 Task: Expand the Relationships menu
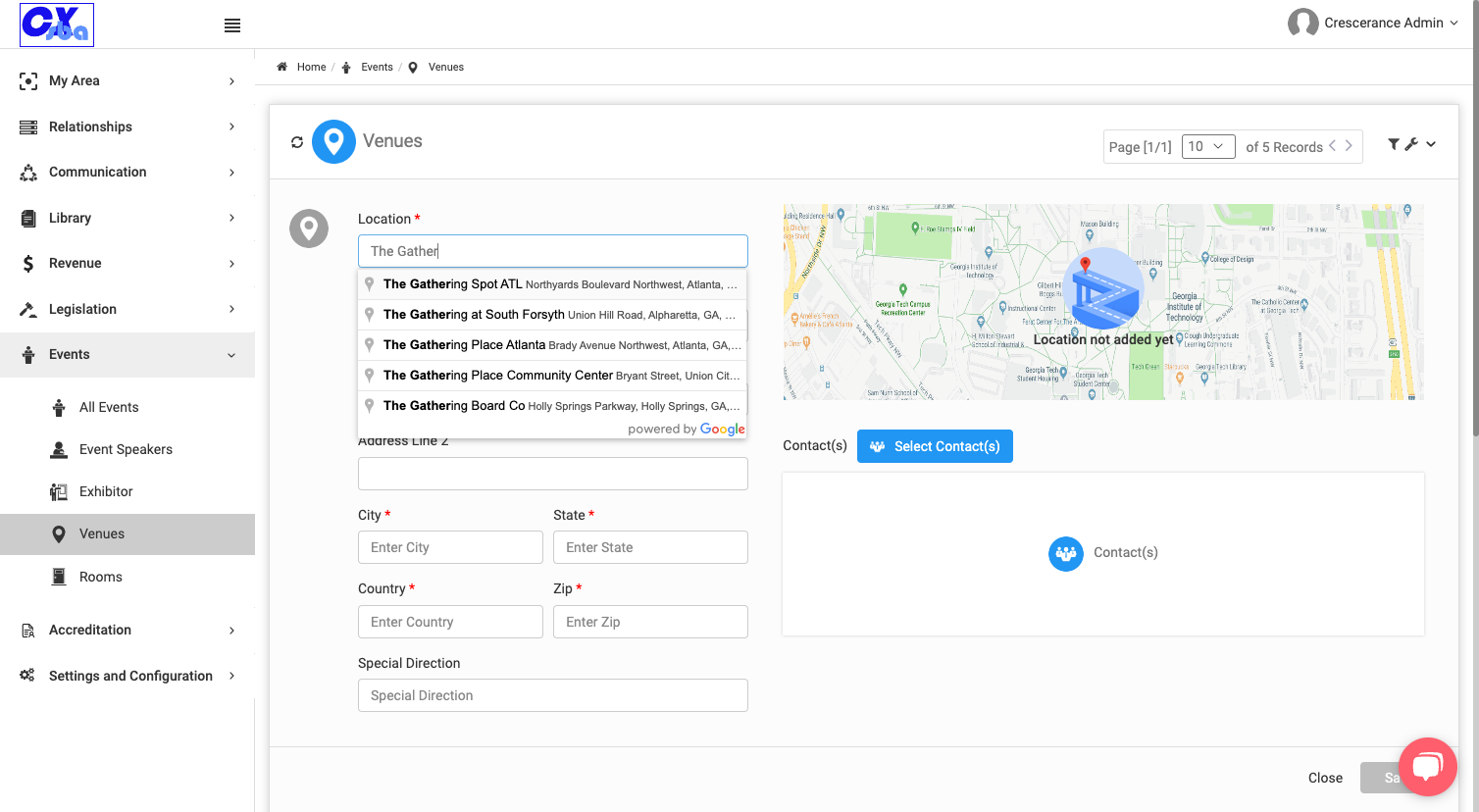[x=127, y=127]
